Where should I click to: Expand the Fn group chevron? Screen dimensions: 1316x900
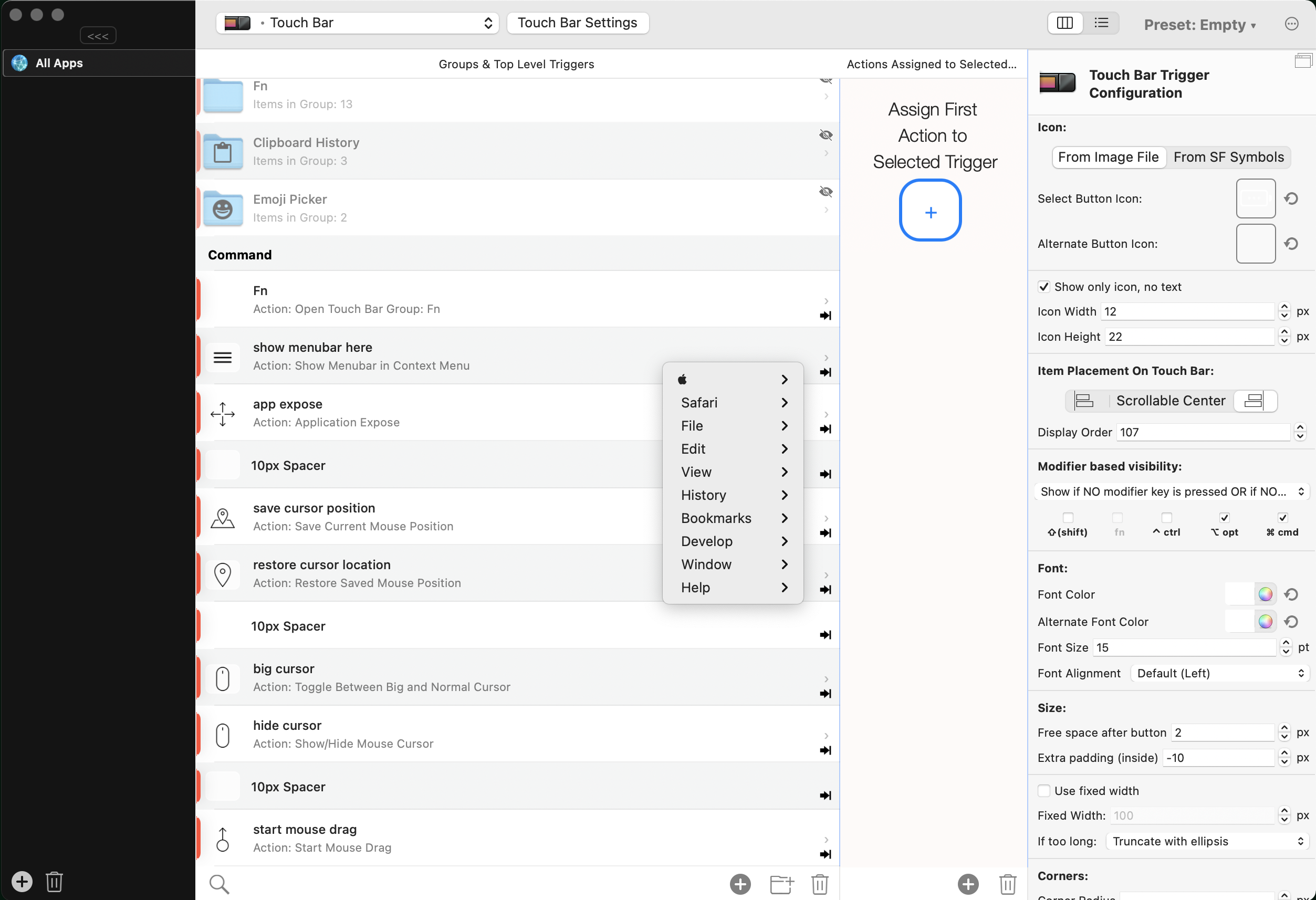(826, 96)
